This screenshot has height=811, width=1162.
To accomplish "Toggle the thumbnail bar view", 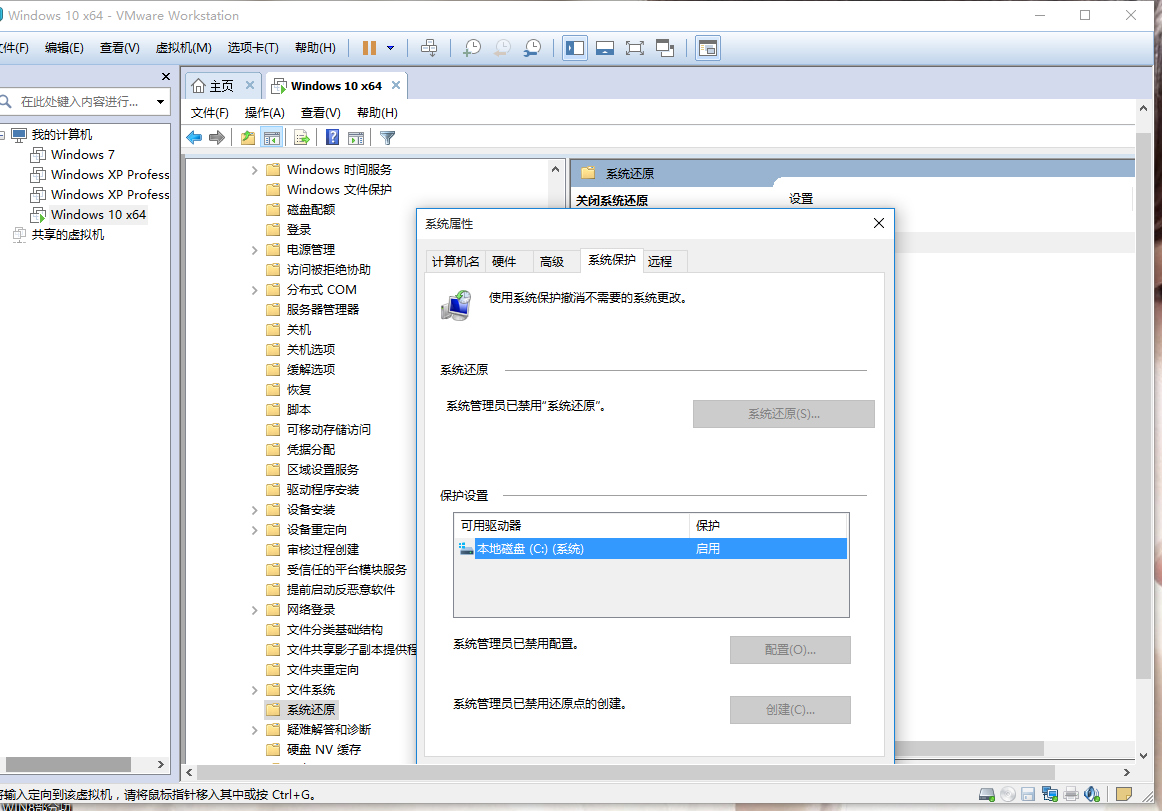I will pyautogui.click(x=605, y=48).
